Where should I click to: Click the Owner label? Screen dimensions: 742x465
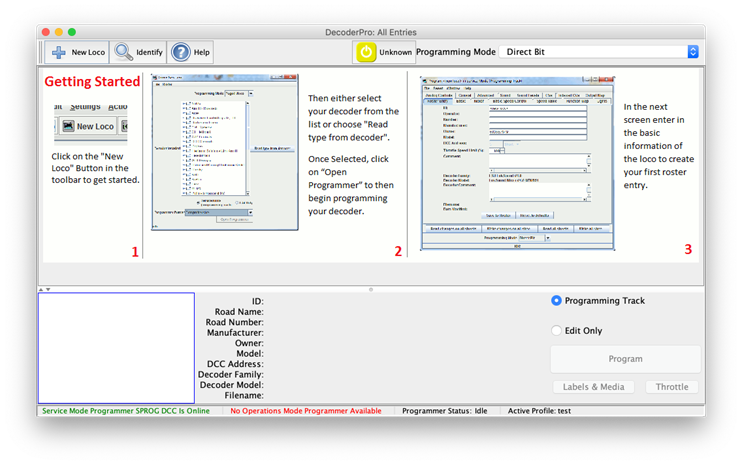tap(249, 343)
